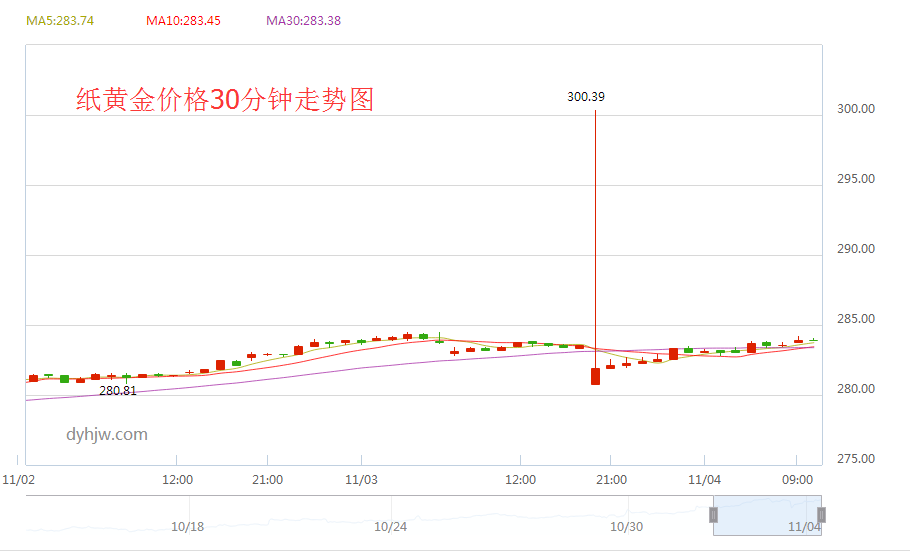Click the 11/02 date axis label
Screen dimensions: 910x555
19,480
